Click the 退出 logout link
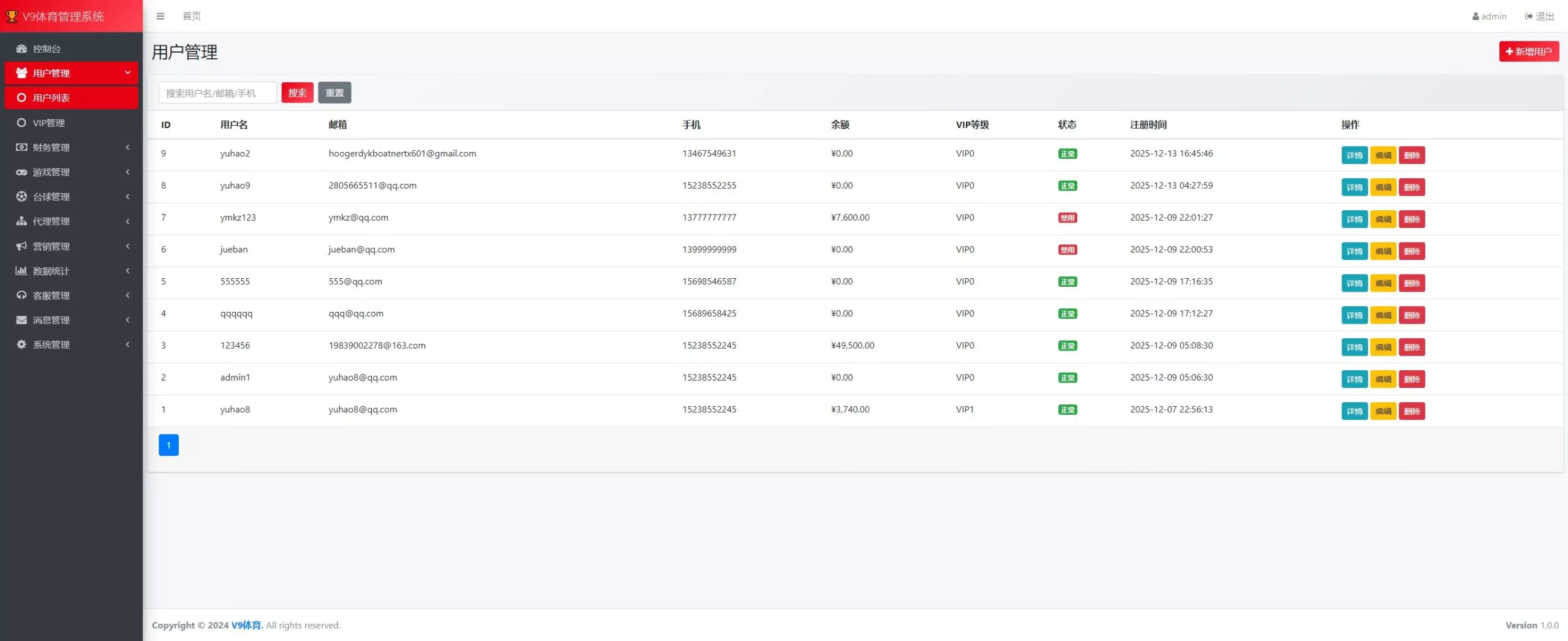Viewport: 1568px width, 641px height. [x=1539, y=17]
